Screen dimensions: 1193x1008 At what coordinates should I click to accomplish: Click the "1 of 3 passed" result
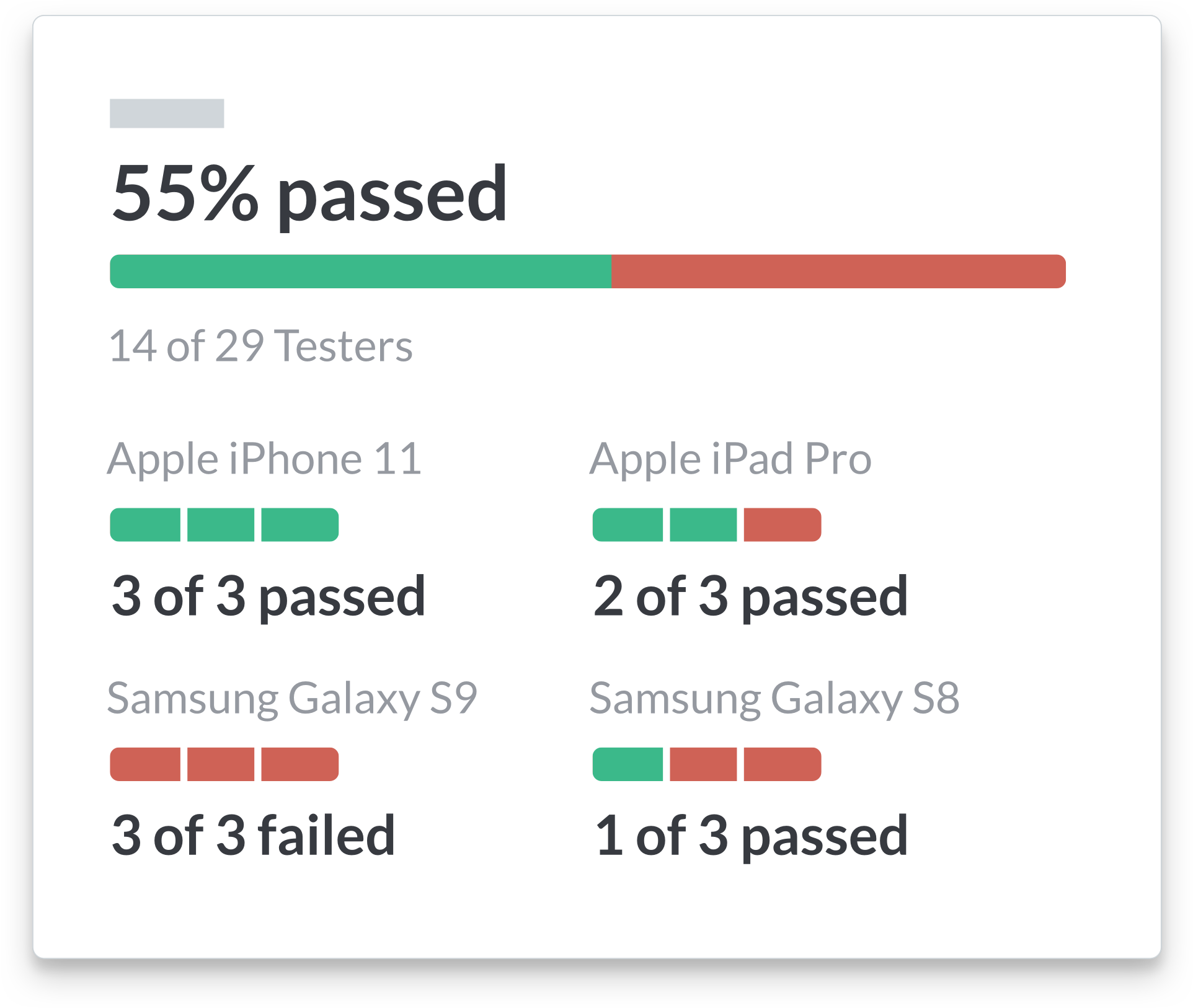(750, 835)
